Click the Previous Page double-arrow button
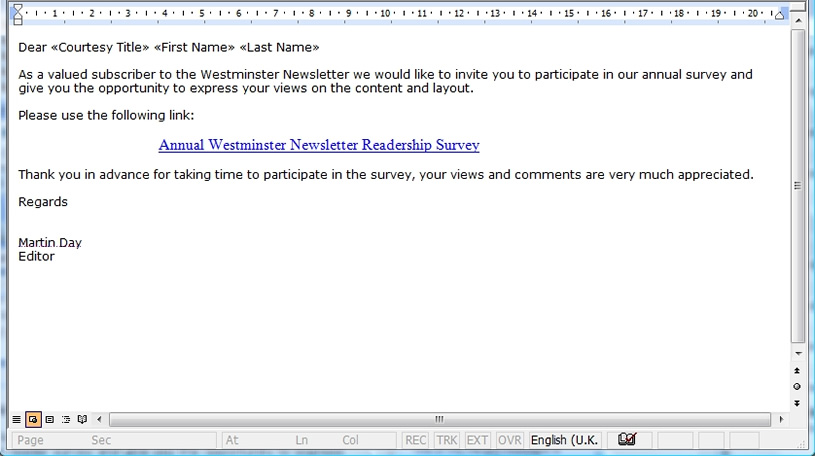Image resolution: width=815 pixels, height=456 pixels. pos(797,371)
